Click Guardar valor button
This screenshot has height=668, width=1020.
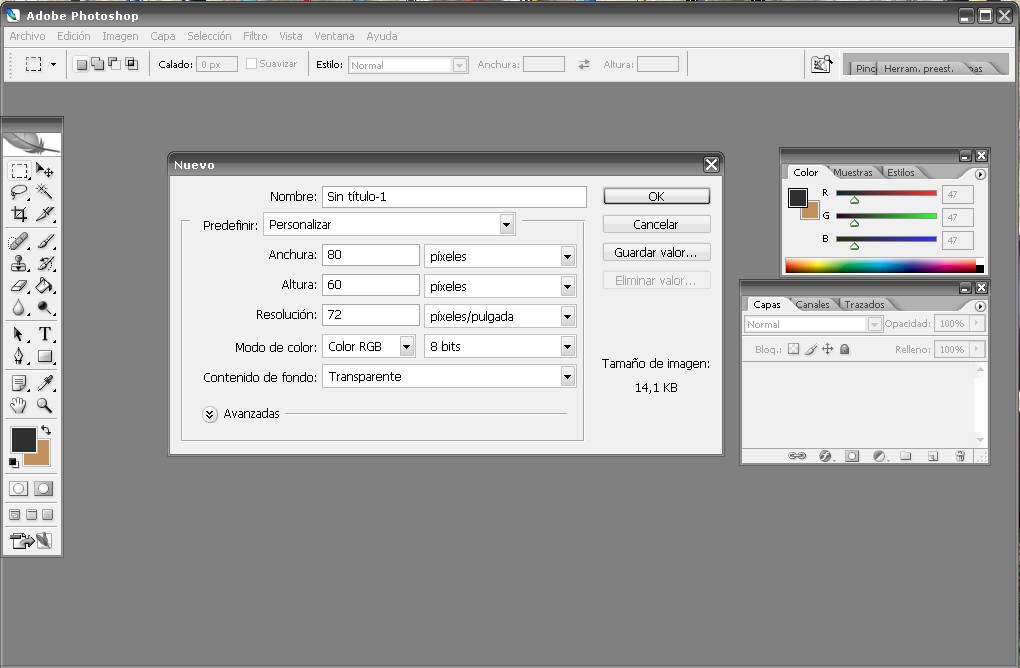click(656, 252)
